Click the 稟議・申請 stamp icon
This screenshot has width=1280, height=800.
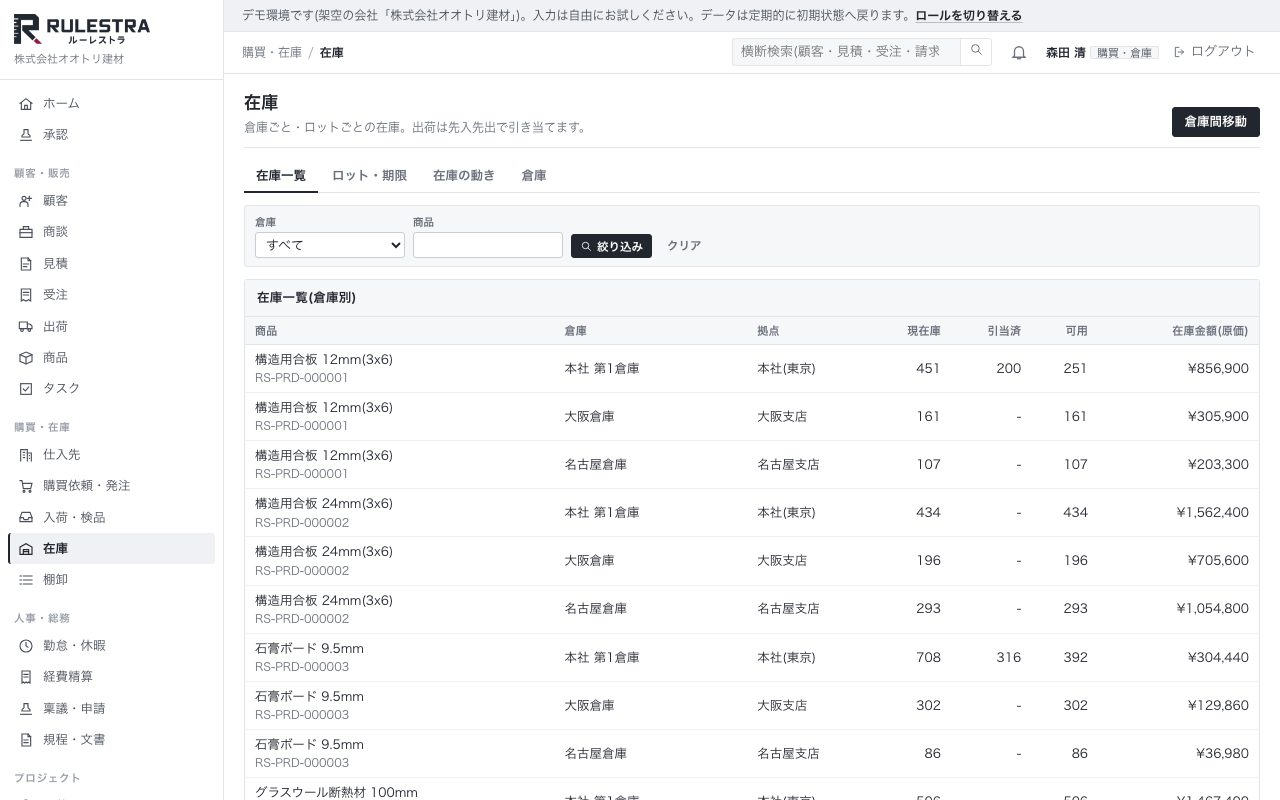point(26,708)
